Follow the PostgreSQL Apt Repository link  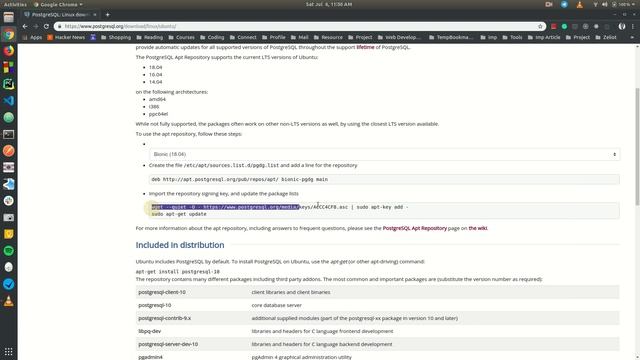pos(415,228)
